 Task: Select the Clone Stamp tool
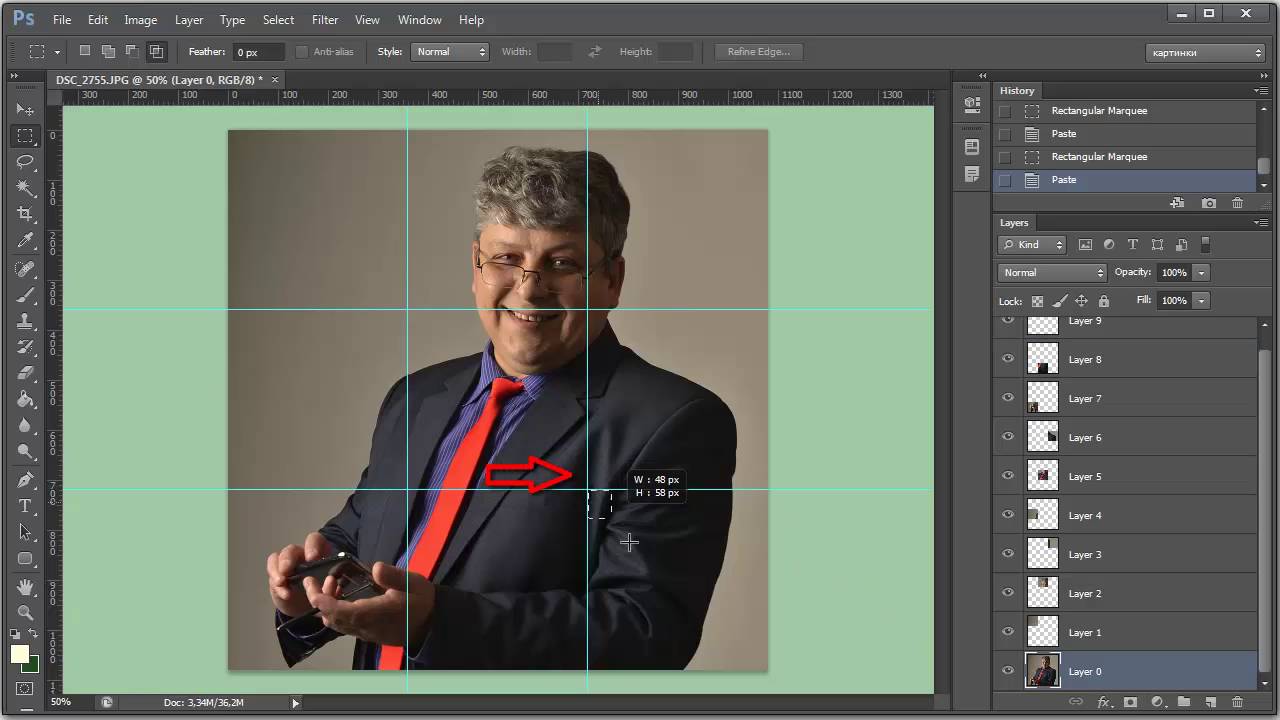tap(25, 322)
